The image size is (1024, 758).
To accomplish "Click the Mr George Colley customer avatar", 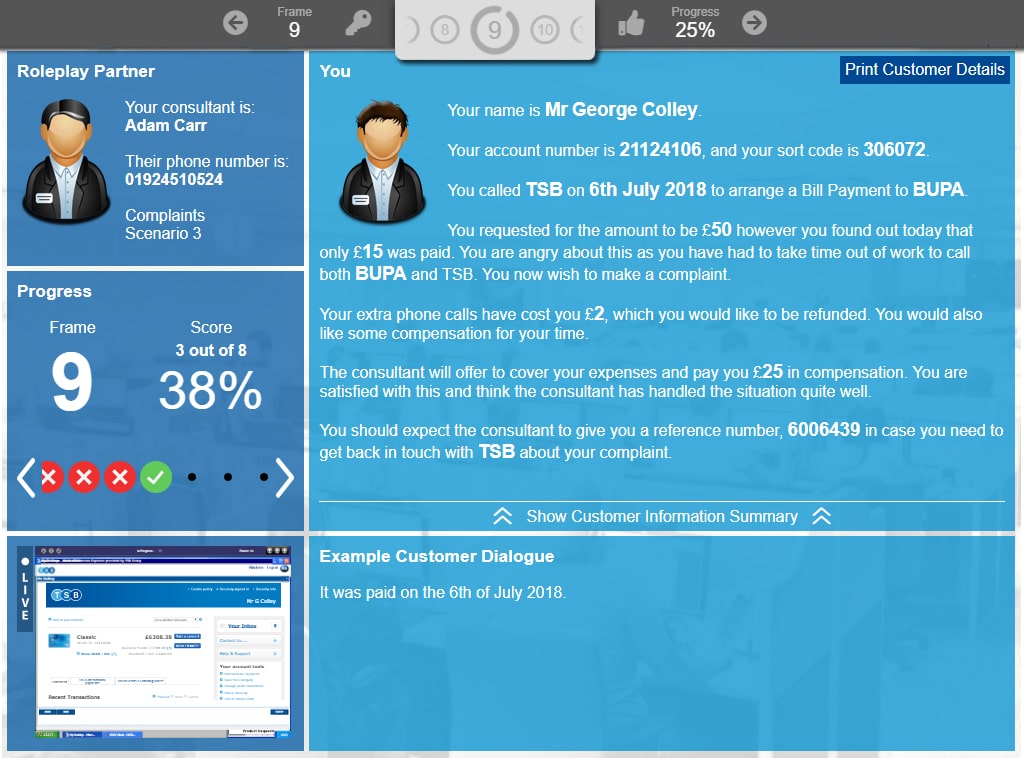I will tap(382, 161).
